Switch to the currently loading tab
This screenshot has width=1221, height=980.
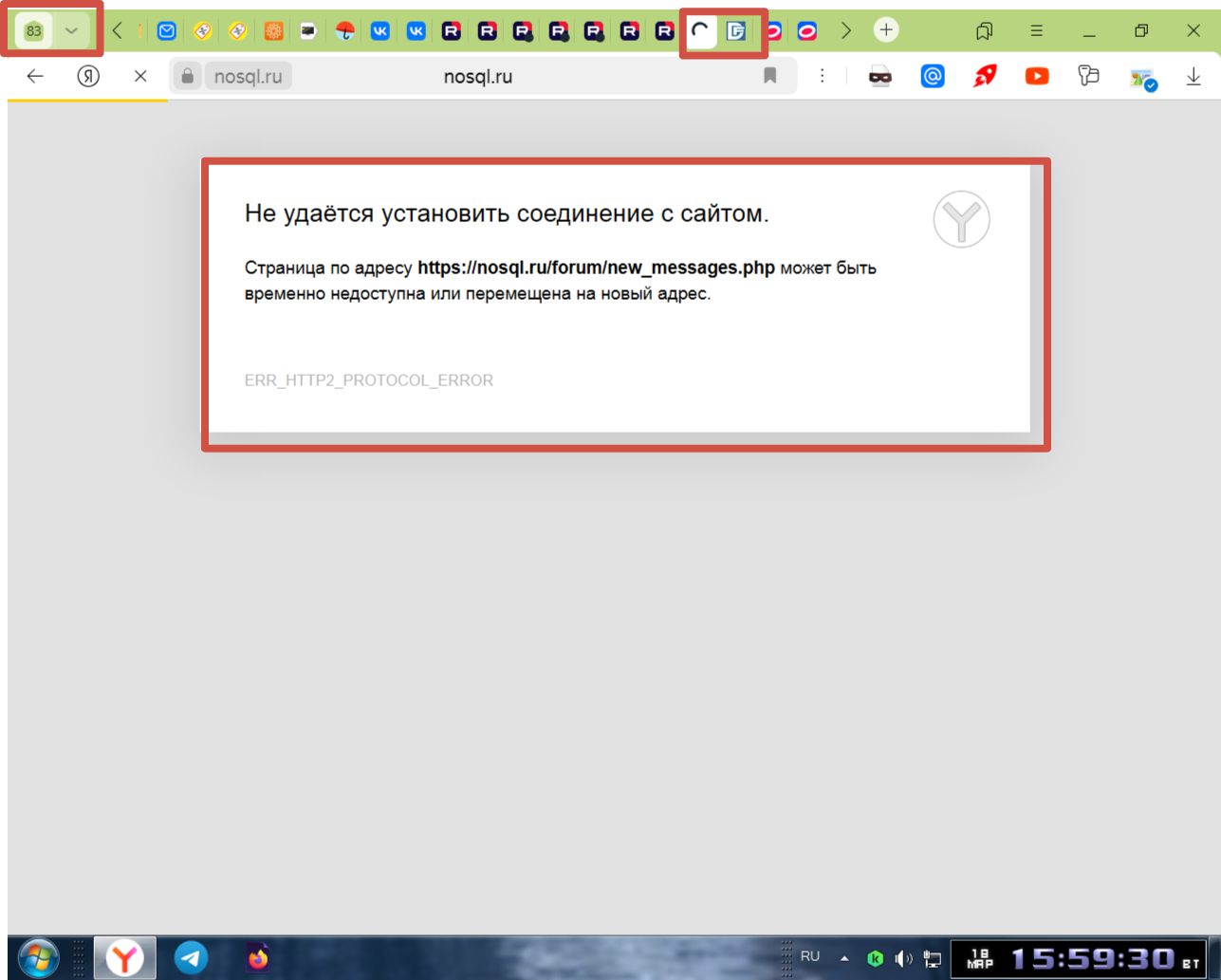[x=700, y=31]
